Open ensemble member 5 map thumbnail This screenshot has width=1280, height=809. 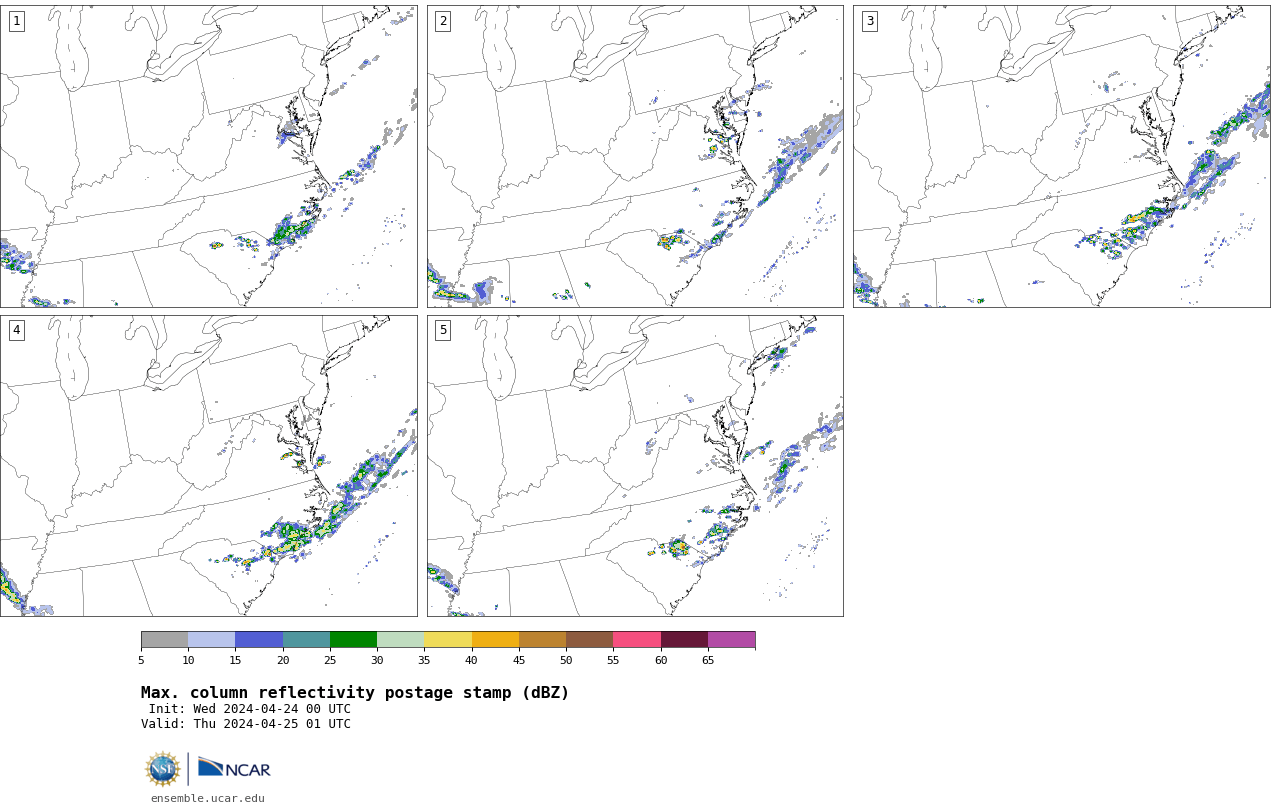(635, 466)
